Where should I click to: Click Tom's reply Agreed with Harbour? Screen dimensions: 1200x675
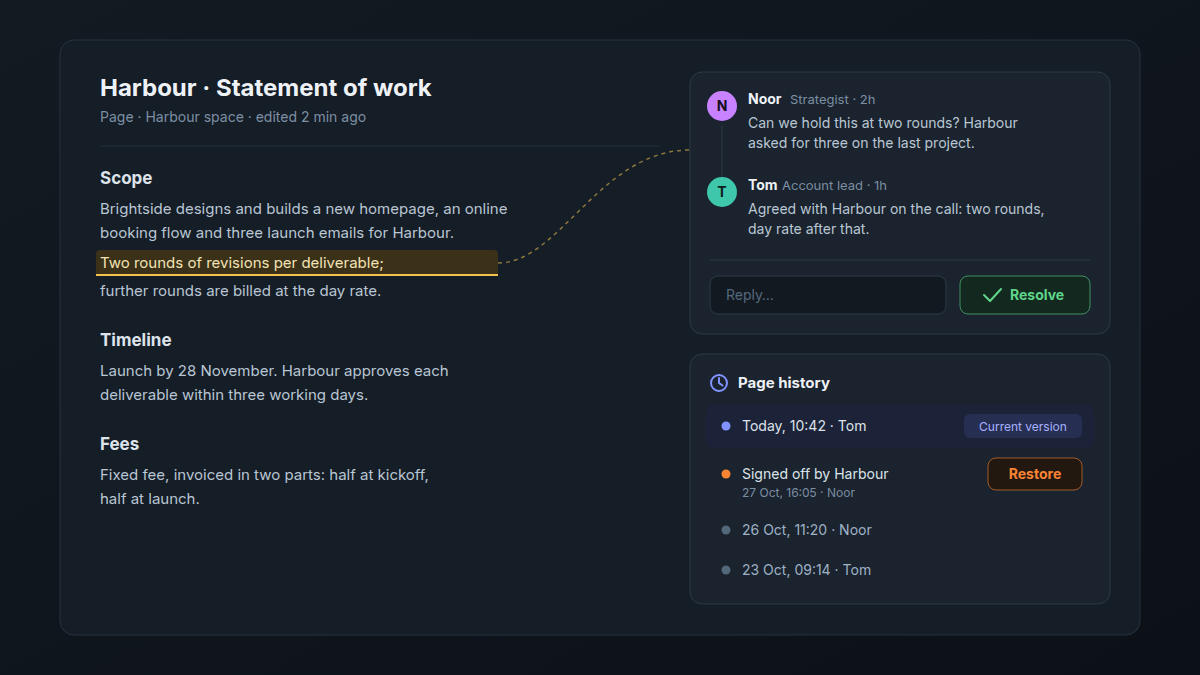coord(896,219)
